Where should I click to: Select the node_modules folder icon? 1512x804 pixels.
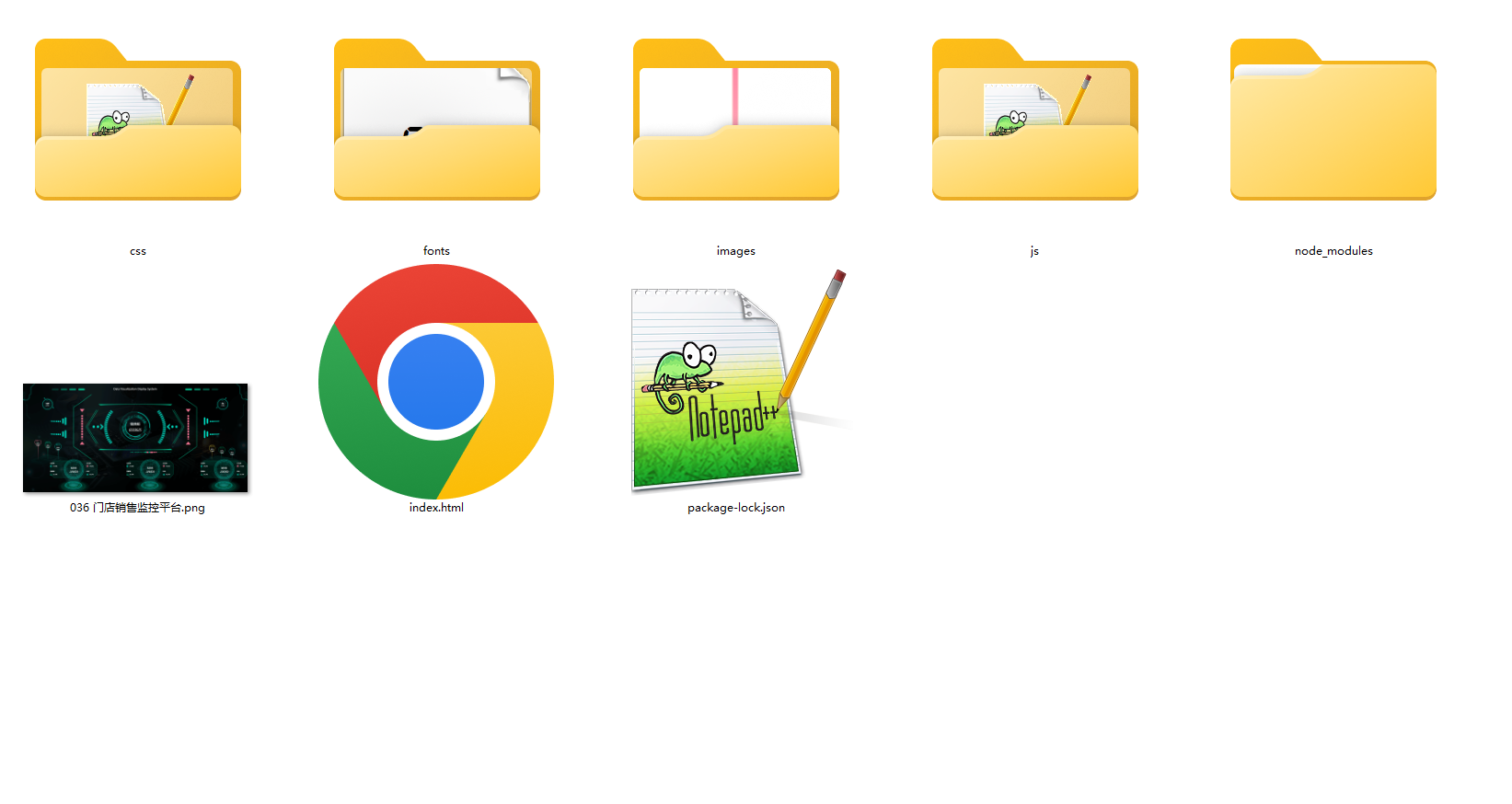tap(1333, 120)
